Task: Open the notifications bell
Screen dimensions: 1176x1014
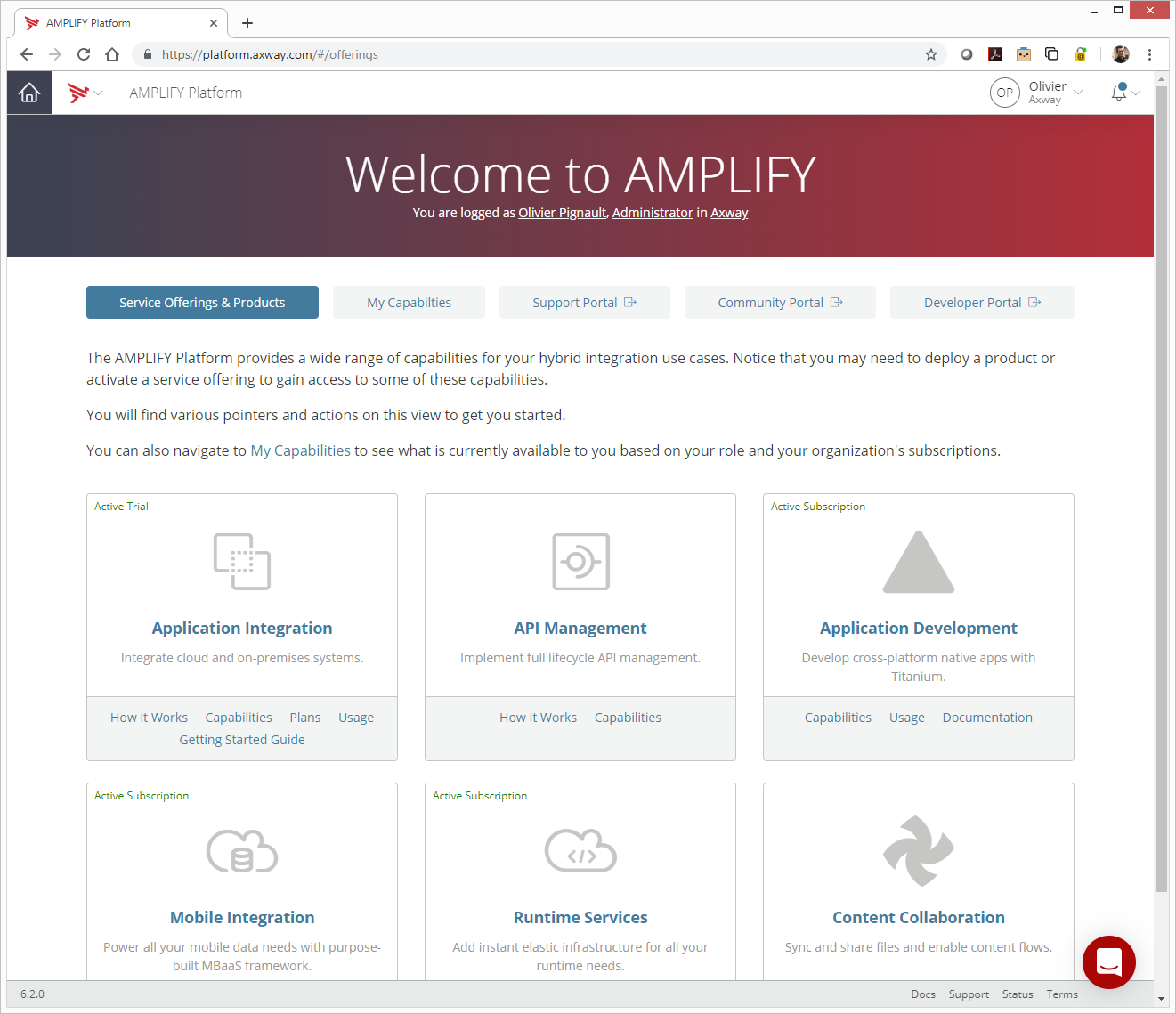Action: (x=1119, y=92)
